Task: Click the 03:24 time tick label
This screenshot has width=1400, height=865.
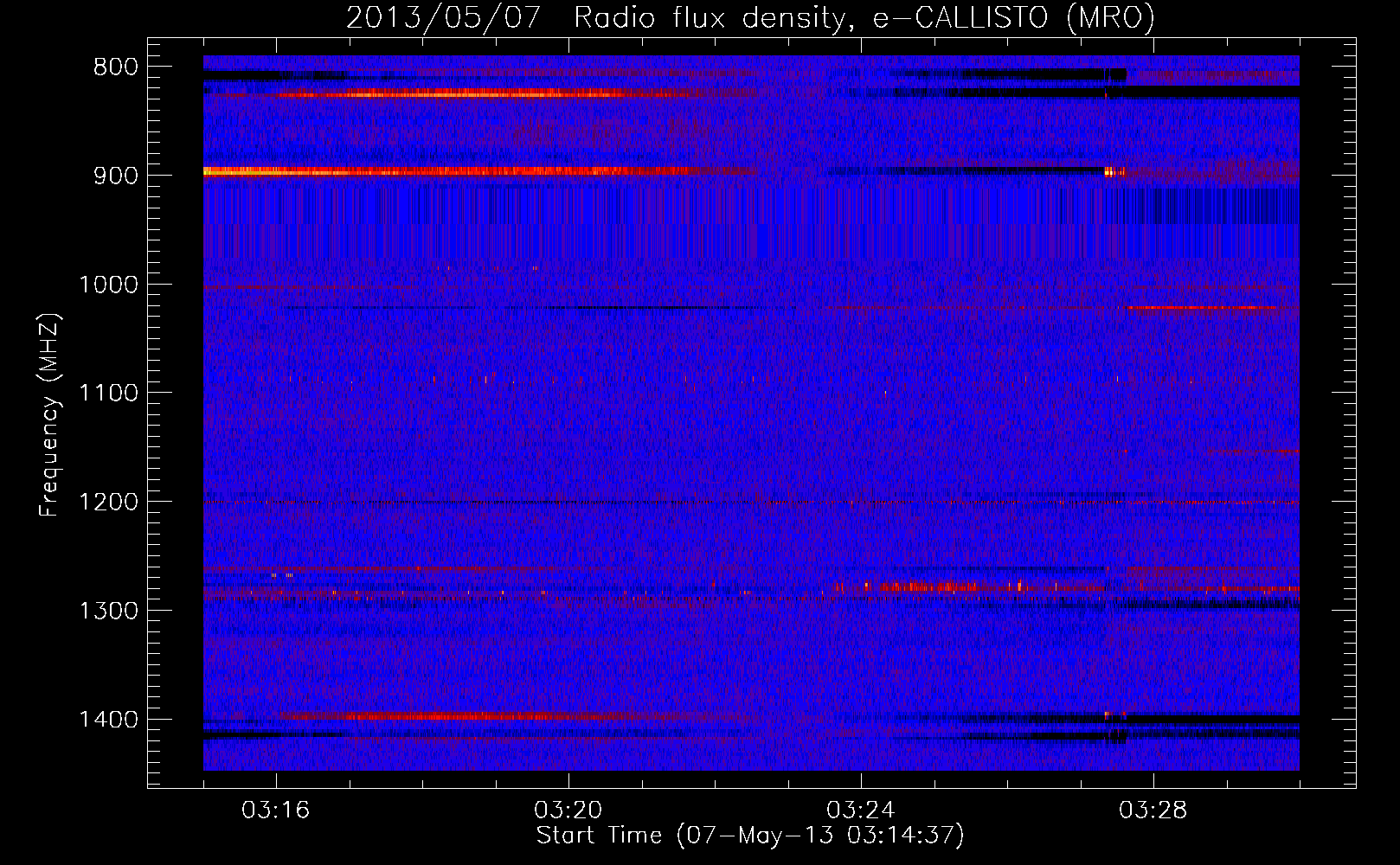Action: point(860,811)
